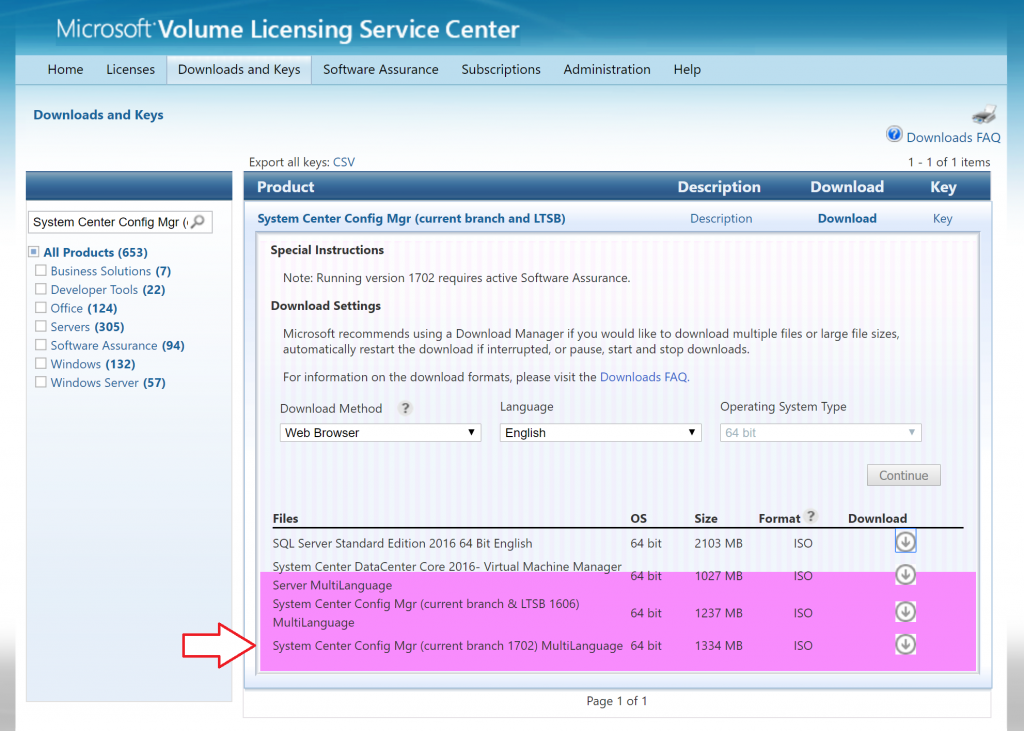The width and height of the screenshot is (1024, 731).
Task: Click the Size column header
Action: tap(706, 519)
